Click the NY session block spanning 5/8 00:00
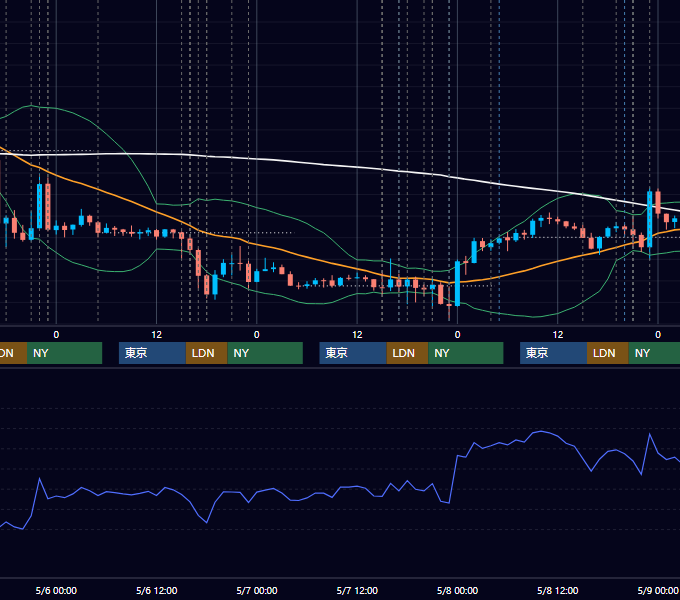Image resolution: width=680 pixels, height=600 pixels. pyautogui.click(x=466, y=353)
